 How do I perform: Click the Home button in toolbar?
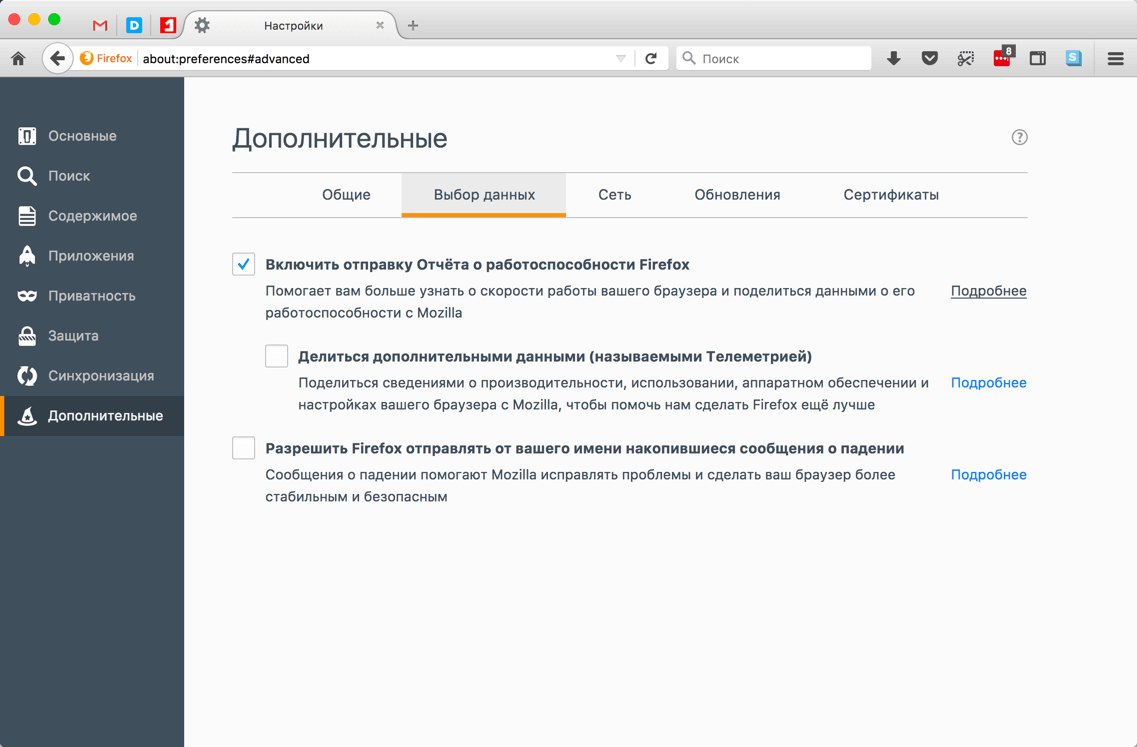18,59
